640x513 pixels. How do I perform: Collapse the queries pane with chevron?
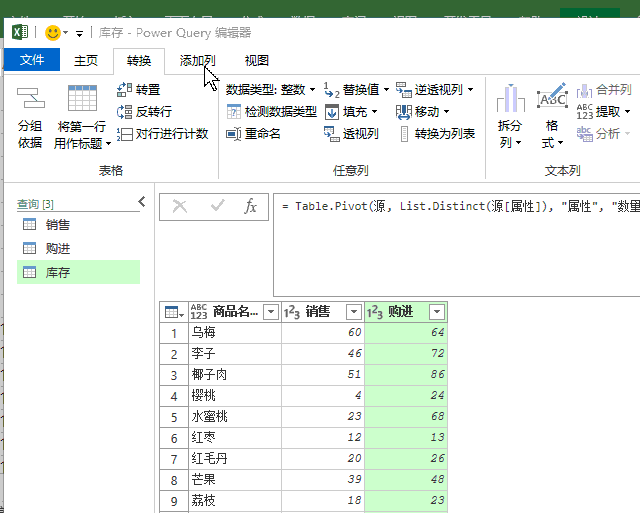tap(142, 202)
